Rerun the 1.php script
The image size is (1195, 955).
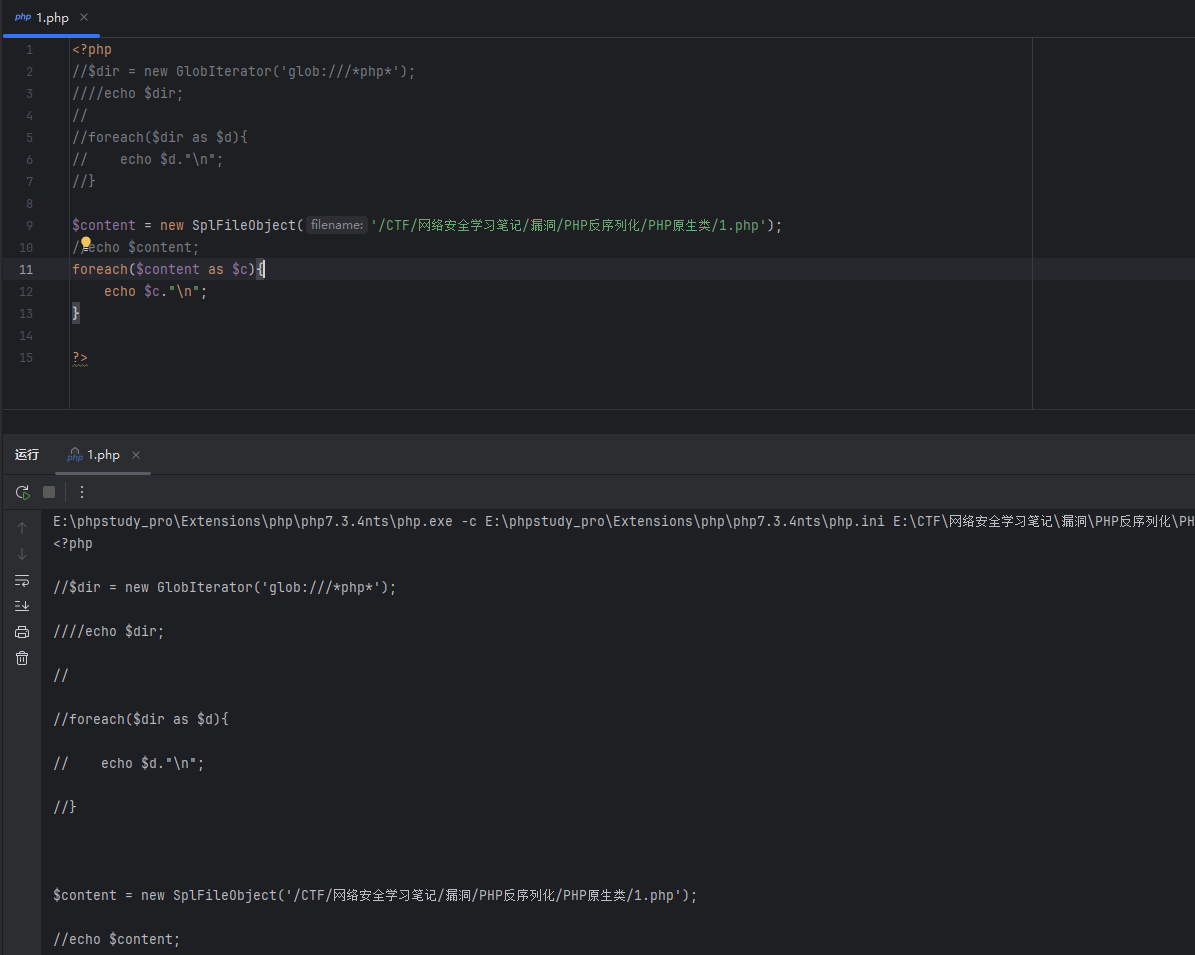22,492
